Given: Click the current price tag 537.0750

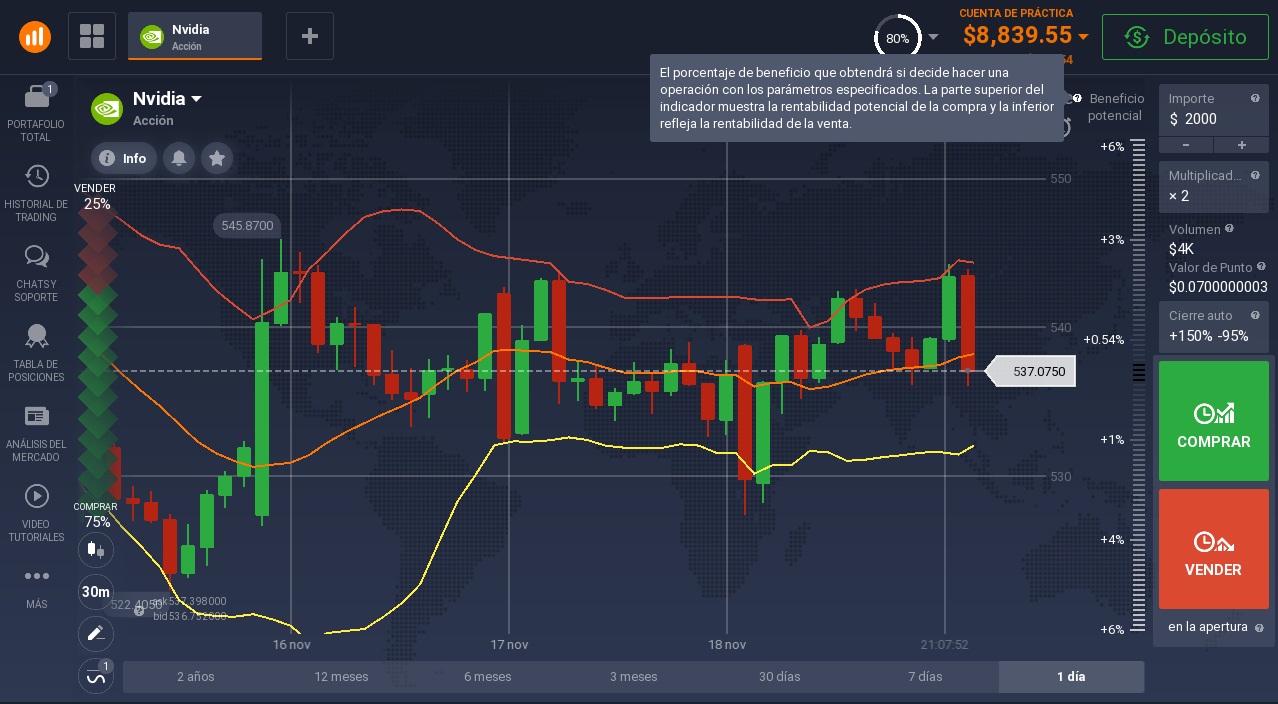Looking at the screenshot, I should click(x=1031, y=372).
